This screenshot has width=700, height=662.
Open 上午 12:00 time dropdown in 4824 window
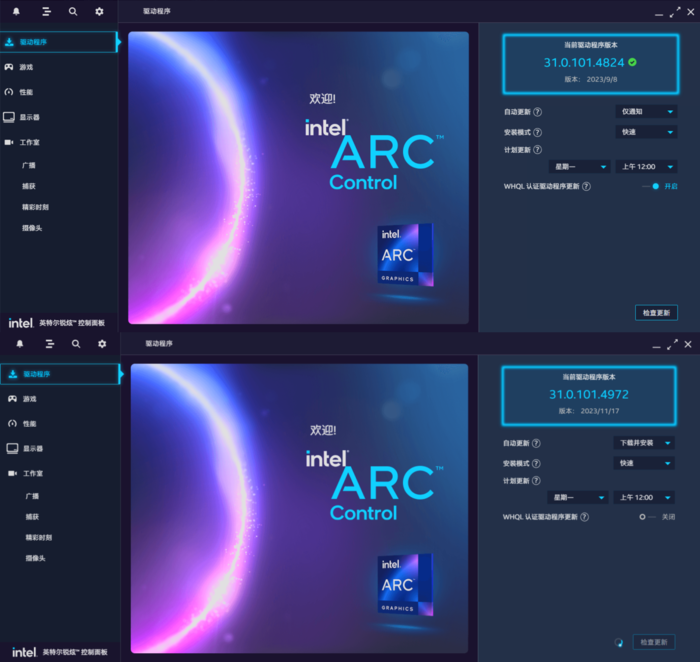646,167
